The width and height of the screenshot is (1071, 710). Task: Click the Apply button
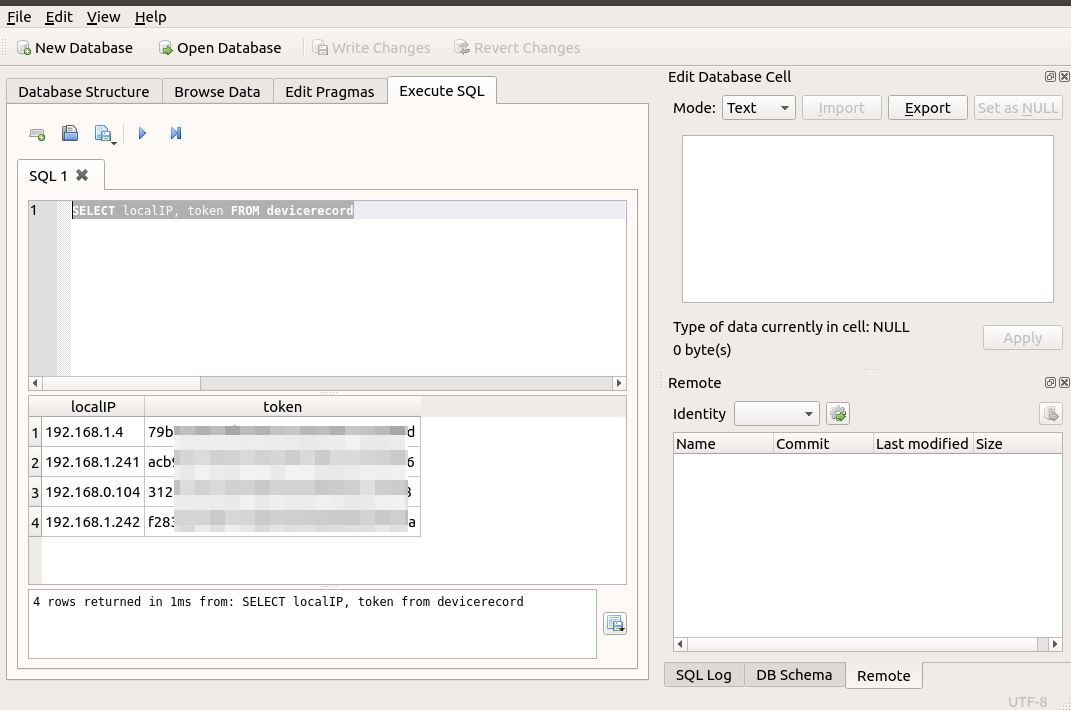(x=1023, y=338)
